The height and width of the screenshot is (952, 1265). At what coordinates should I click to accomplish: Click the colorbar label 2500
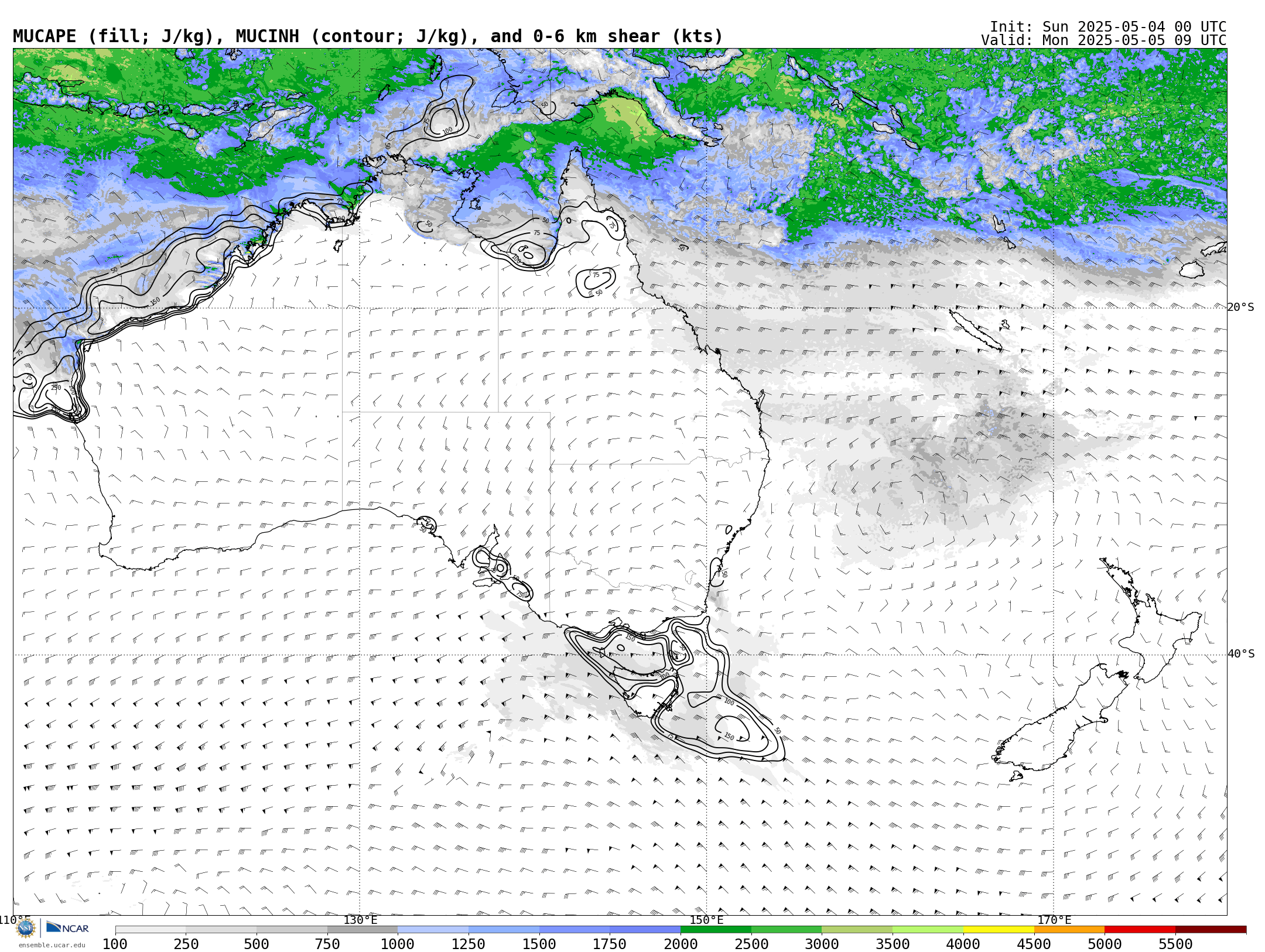coord(751,944)
